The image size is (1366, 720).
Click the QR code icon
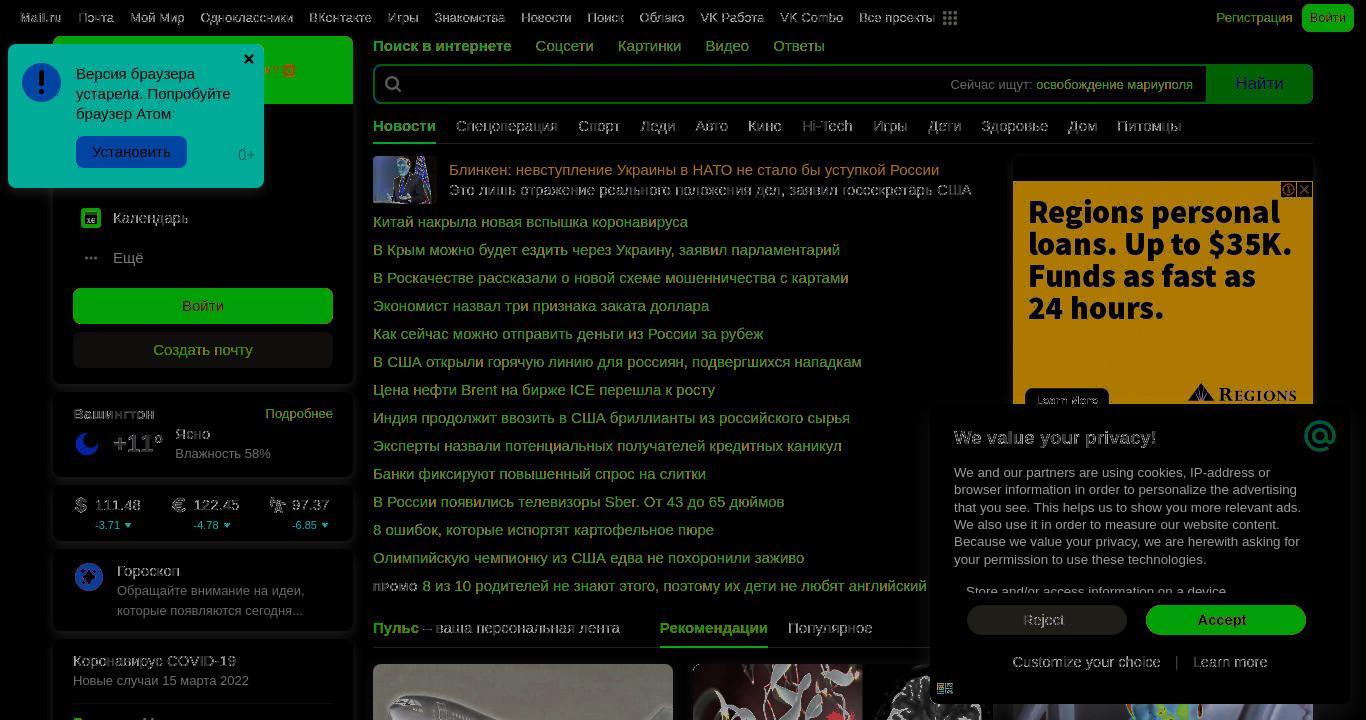[945, 688]
